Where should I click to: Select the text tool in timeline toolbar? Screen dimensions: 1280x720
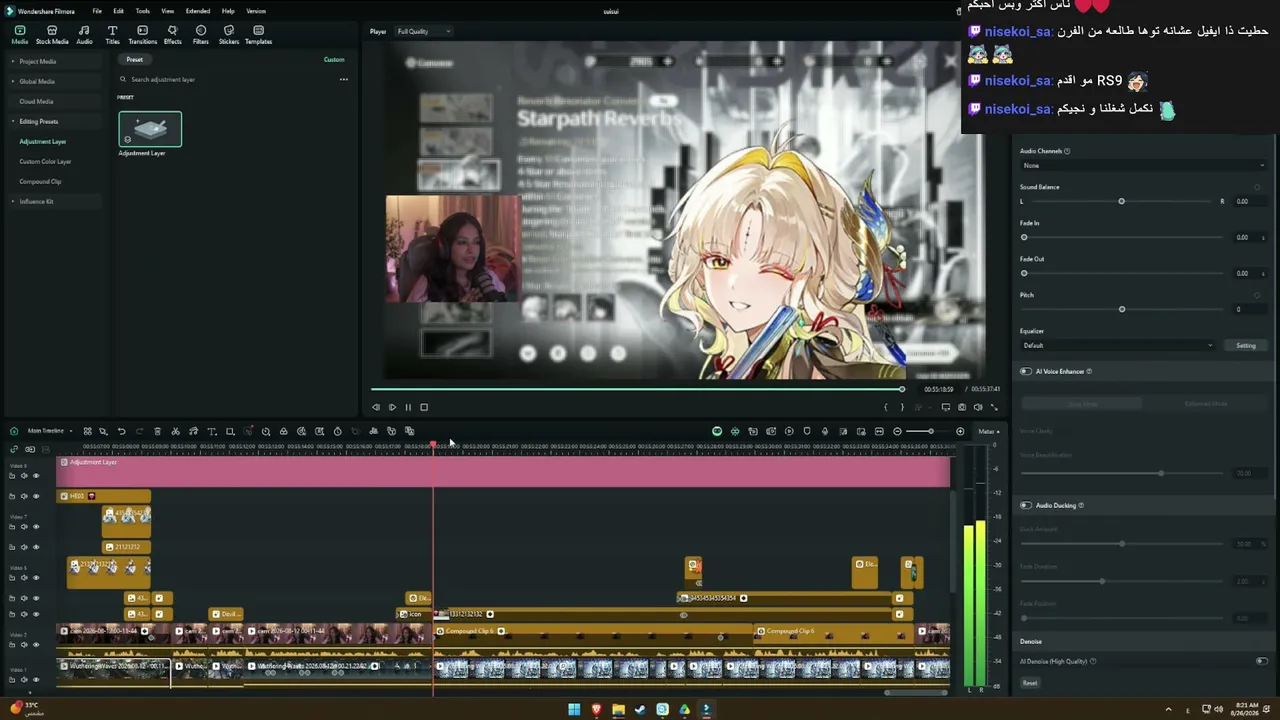coord(211,431)
